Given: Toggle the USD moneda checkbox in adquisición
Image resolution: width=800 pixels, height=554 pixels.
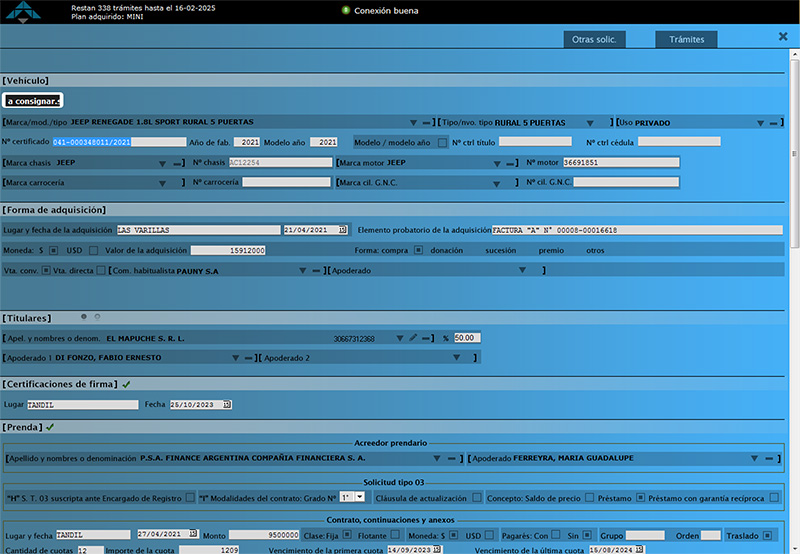Looking at the screenshot, I should [x=92, y=250].
